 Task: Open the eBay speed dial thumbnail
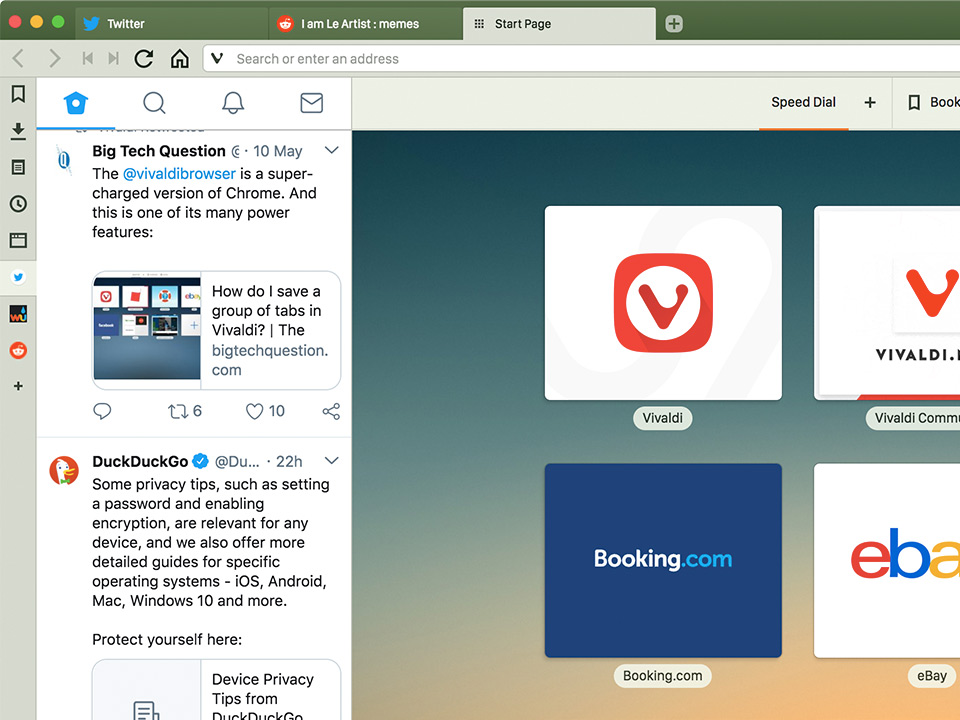coord(887,560)
